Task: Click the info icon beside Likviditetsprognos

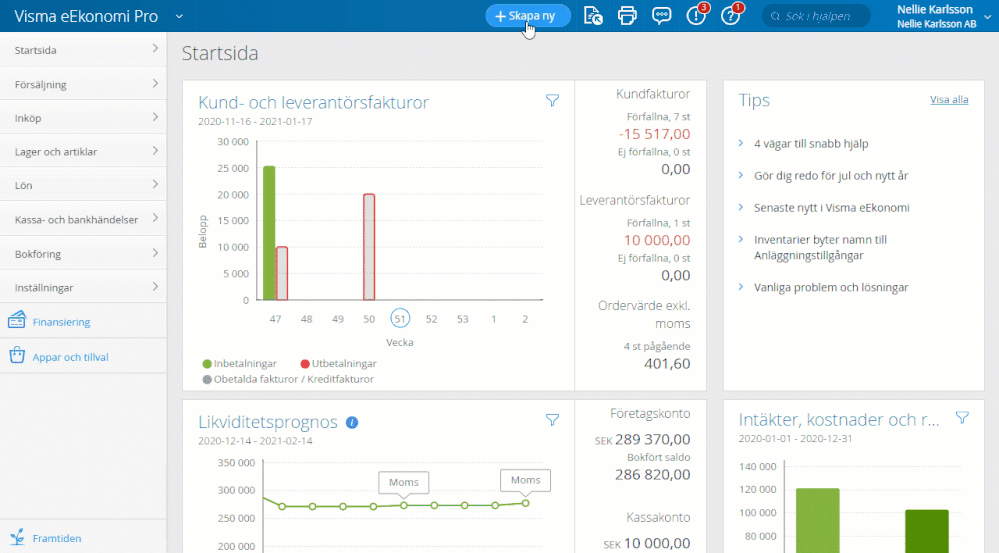Action: [352, 423]
